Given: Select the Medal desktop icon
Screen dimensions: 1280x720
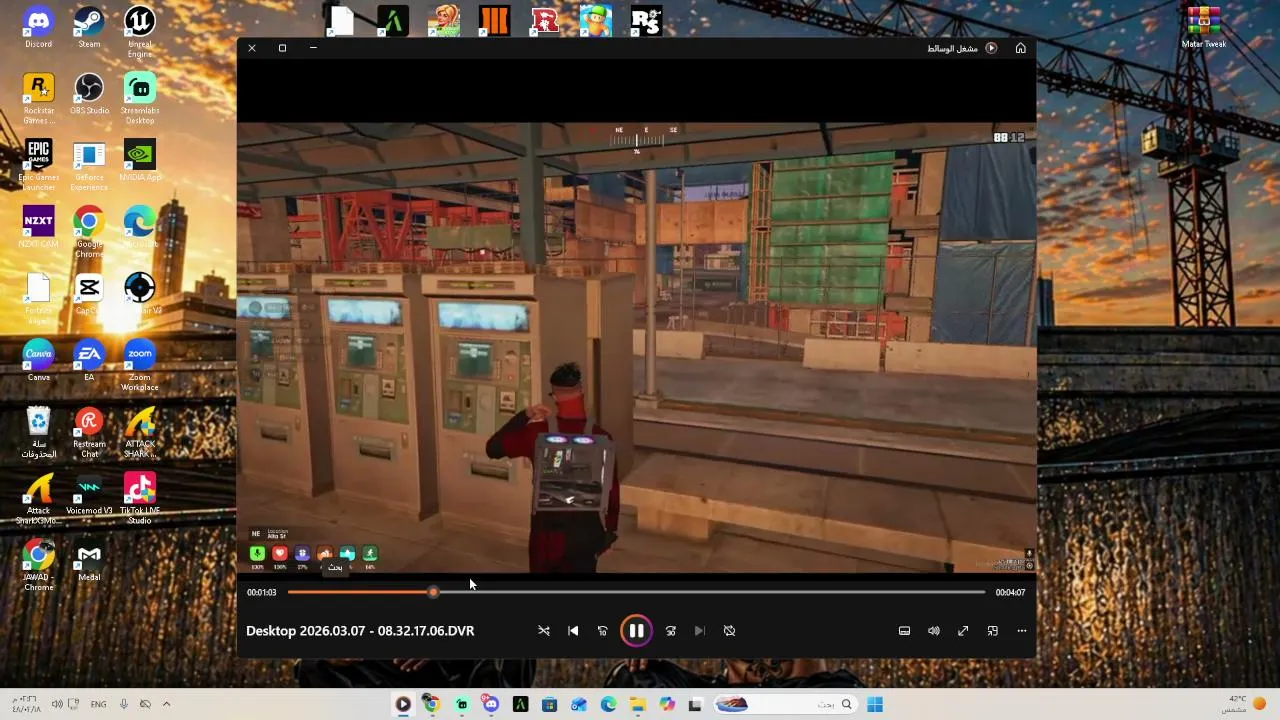Looking at the screenshot, I should (89, 562).
